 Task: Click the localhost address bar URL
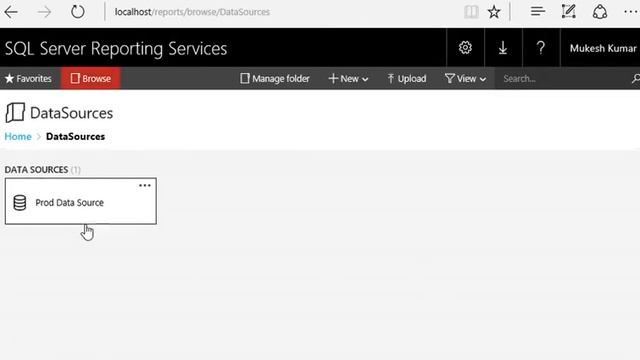tap(192, 12)
